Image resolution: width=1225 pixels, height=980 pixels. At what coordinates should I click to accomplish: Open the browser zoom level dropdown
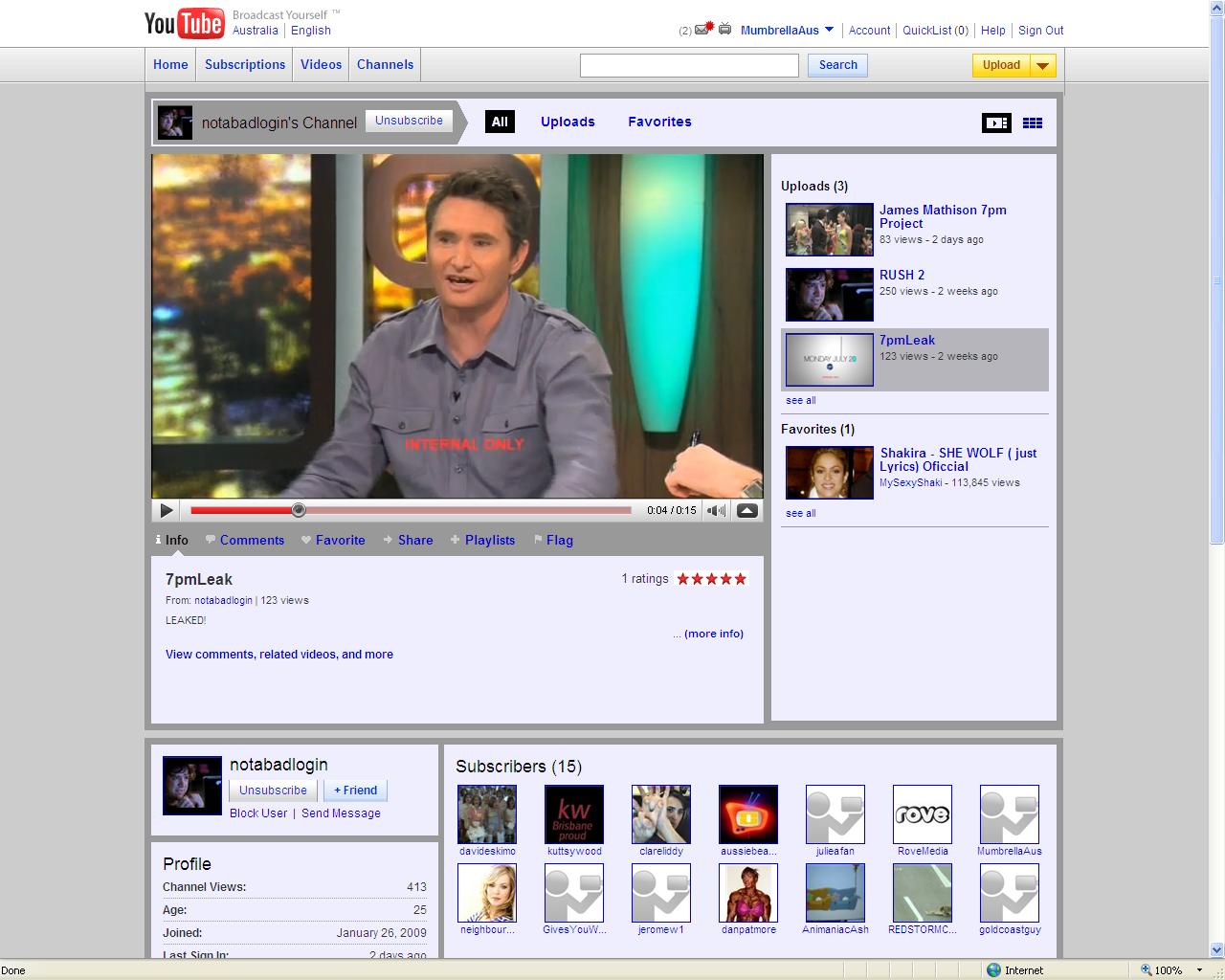(x=1199, y=970)
